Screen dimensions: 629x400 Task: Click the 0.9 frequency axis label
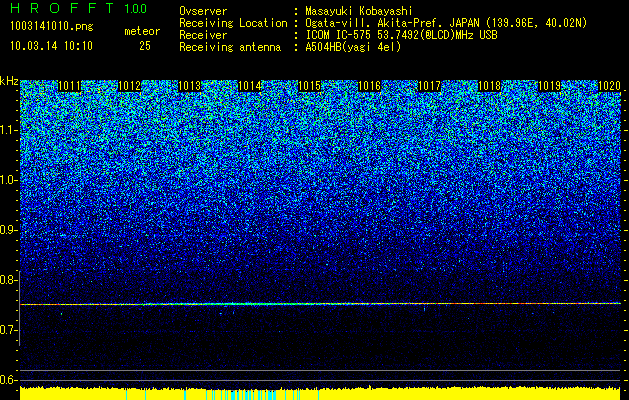[x=8, y=230]
